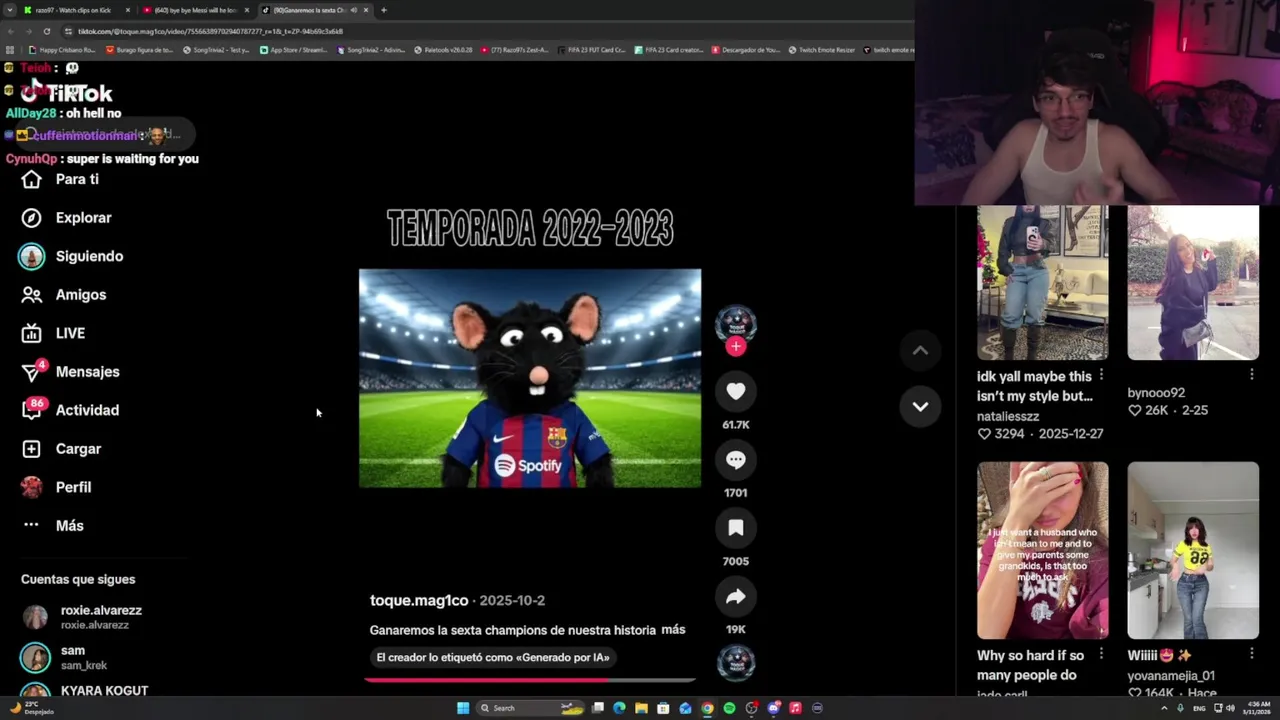Open sam sam_krek followed account
1280x720 pixels.
pos(64,657)
